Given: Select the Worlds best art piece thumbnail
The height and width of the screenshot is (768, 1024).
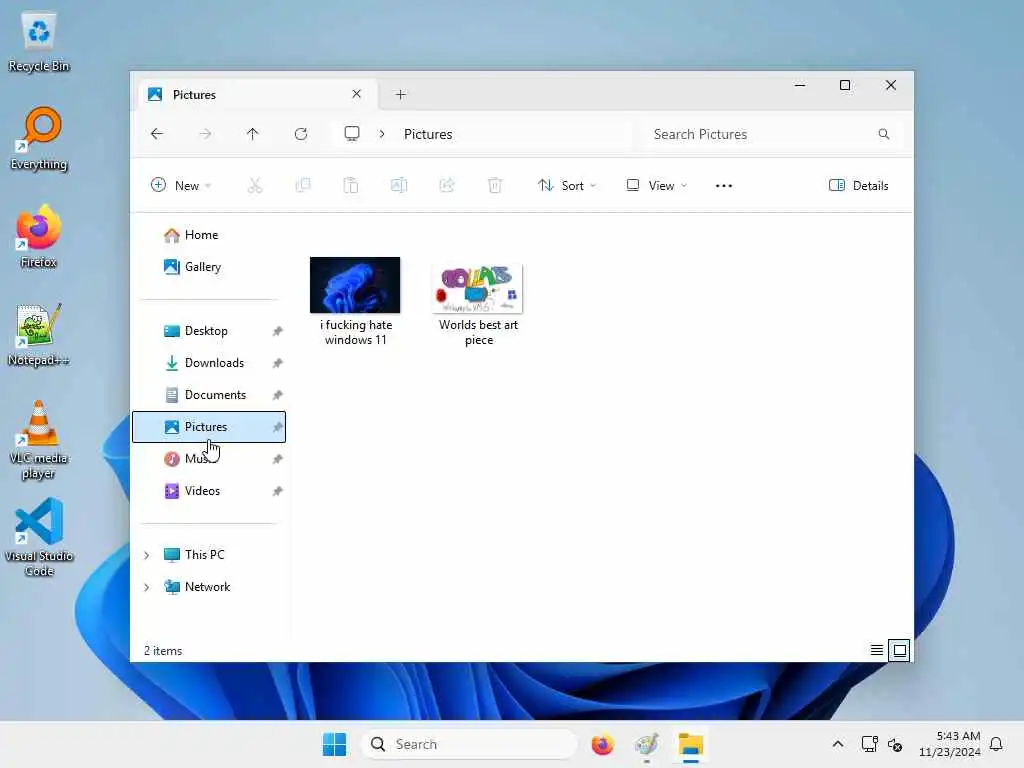Looking at the screenshot, I should click(x=477, y=289).
